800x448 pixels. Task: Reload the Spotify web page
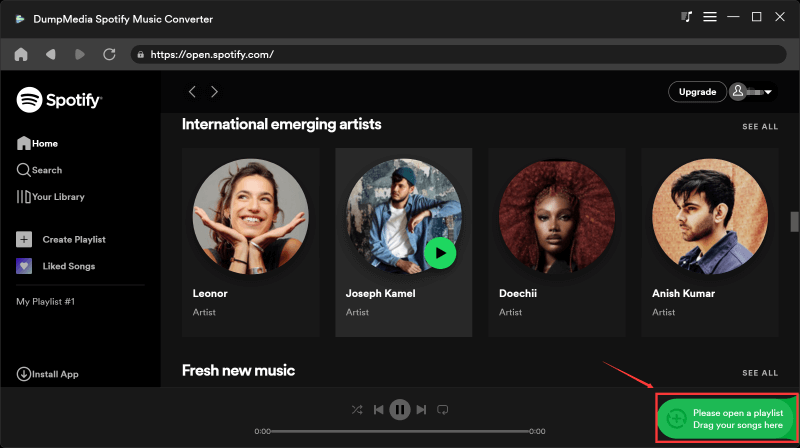pyautogui.click(x=108, y=54)
